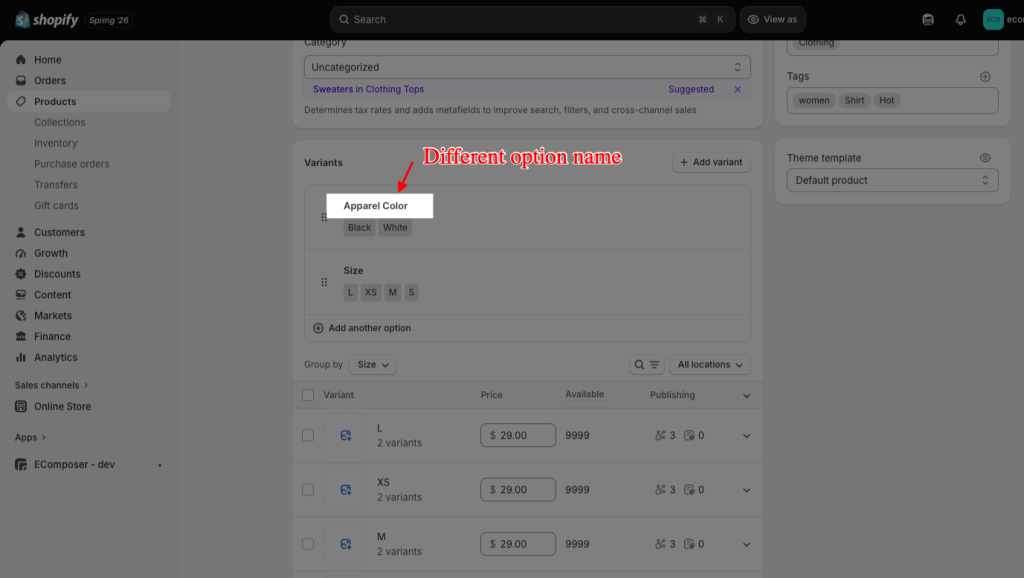Click the Size option drag handle
Screen dimensions: 1024x578
(x=324, y=282)
